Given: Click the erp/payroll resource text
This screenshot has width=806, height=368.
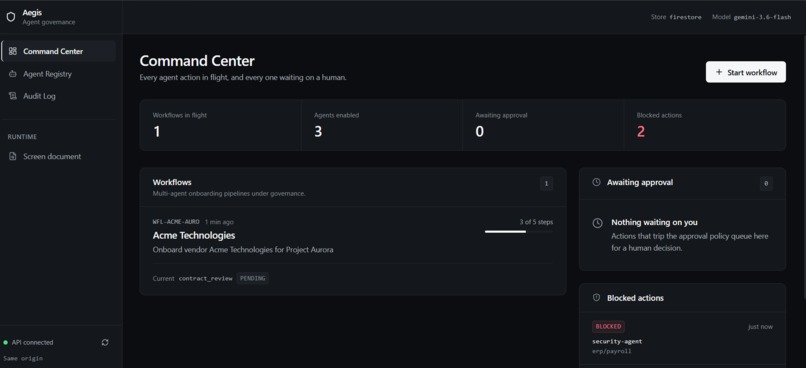Looking at the screenshot, I should pos(611,352).
